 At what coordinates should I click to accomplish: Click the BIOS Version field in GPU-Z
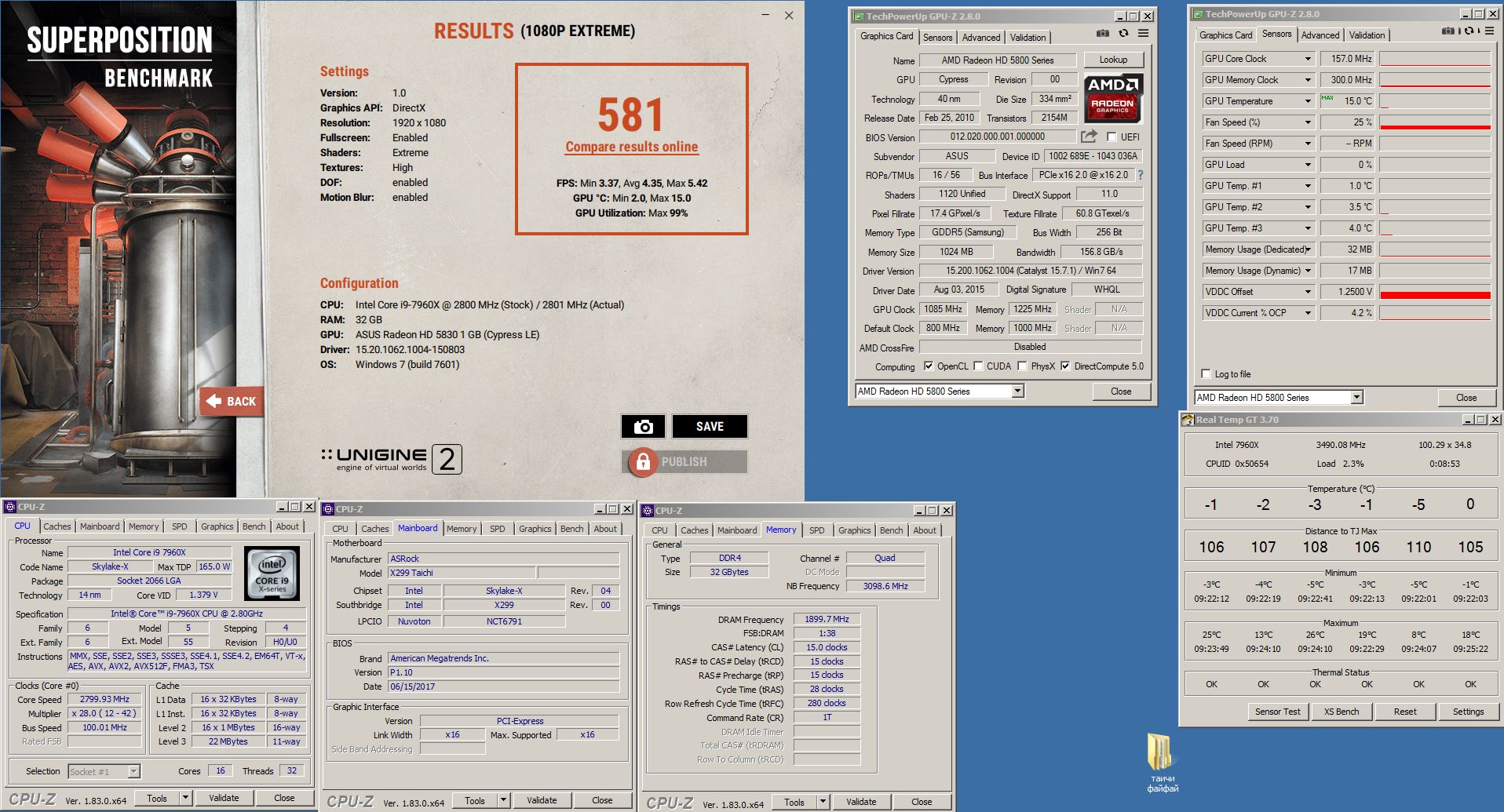(997, 137)
